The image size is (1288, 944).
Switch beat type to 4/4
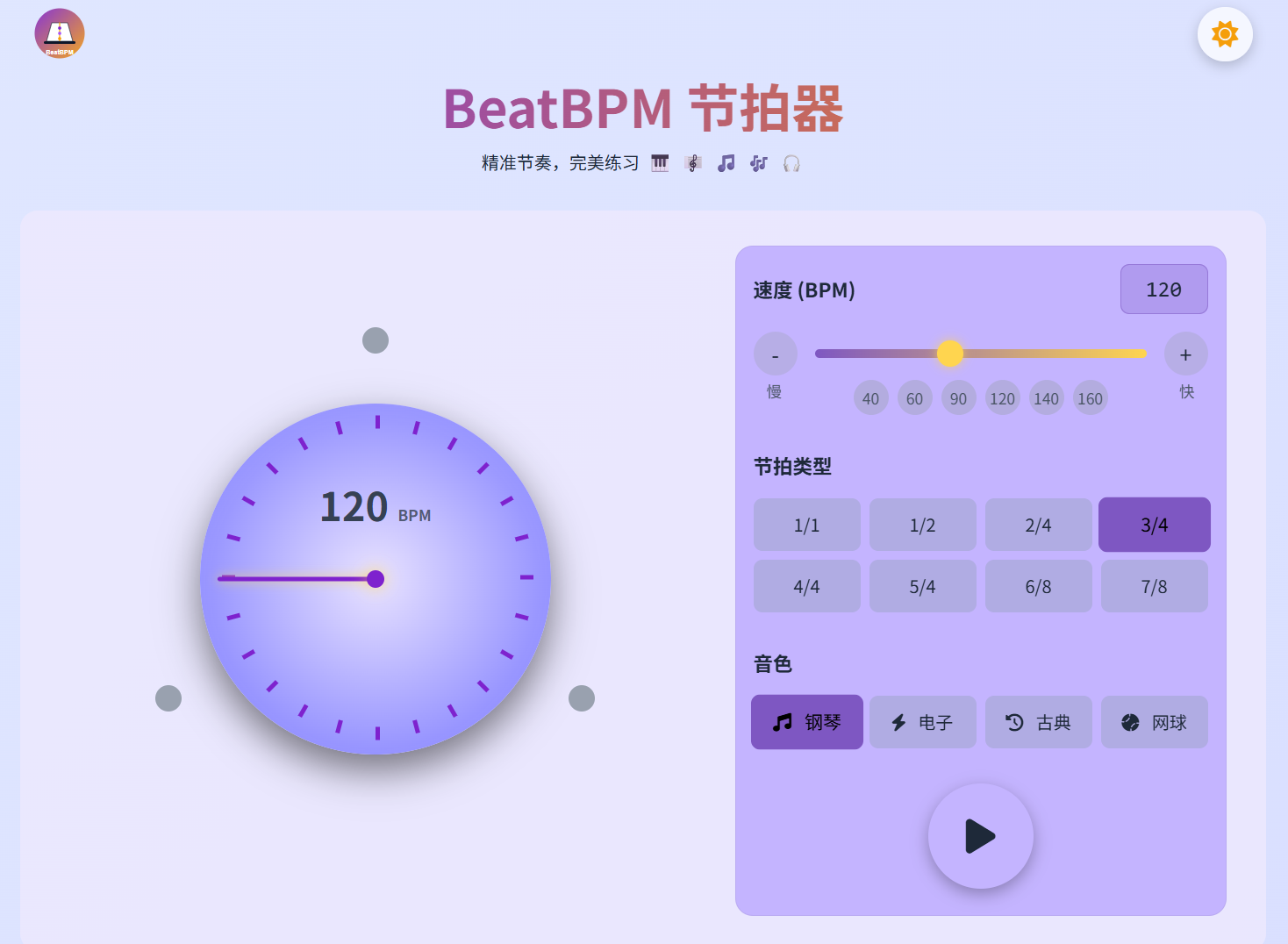[806, 585]
